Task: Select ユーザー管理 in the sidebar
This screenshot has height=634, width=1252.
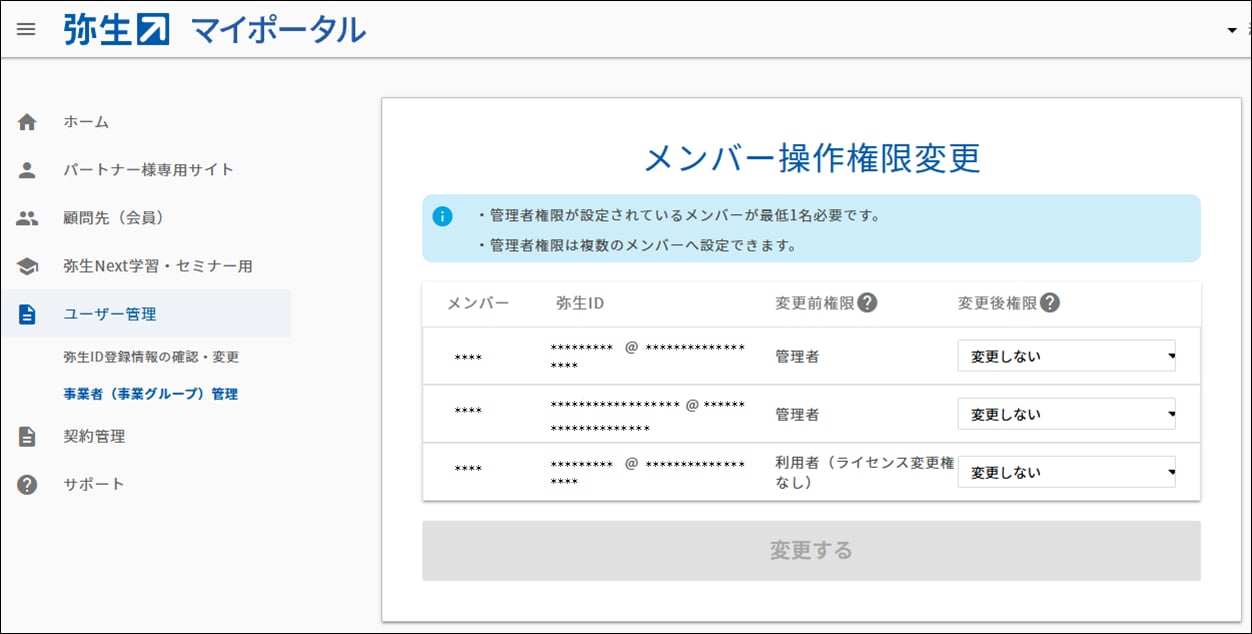Action: [x=110, y=314]
